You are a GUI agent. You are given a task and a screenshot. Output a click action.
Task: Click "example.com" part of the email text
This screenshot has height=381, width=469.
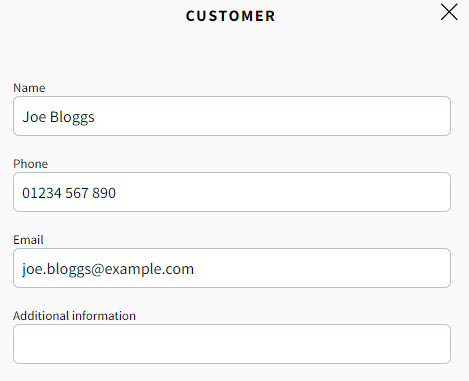point(149,269)
